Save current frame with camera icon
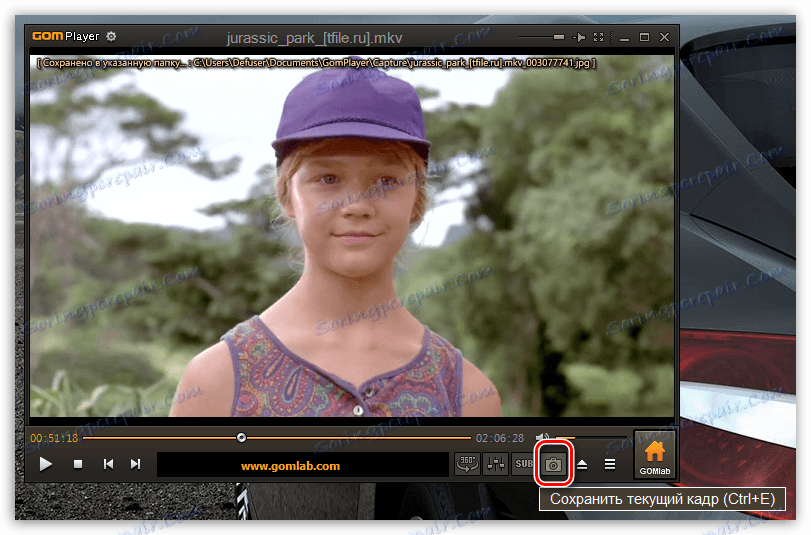The height and width of the screenshot is (535, 811). click(x=553, y=464)
